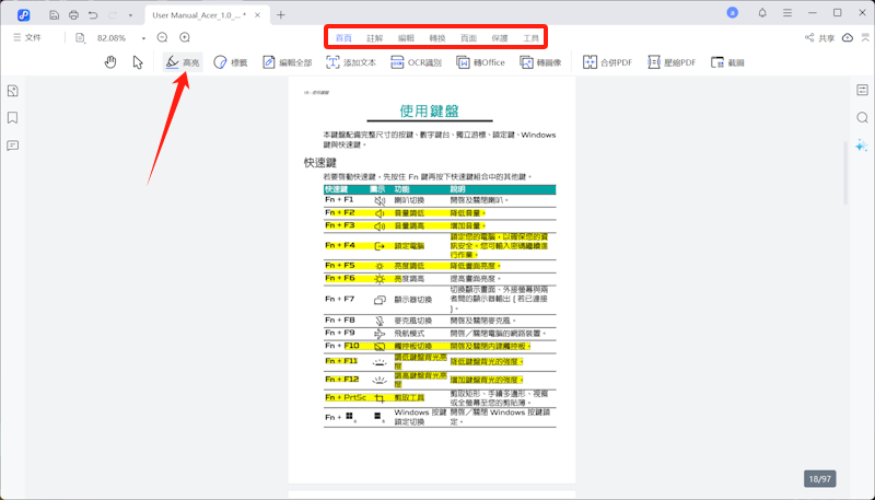875x500 pixels.
Task: Click the 共享 share button
Action: [819, 38]
